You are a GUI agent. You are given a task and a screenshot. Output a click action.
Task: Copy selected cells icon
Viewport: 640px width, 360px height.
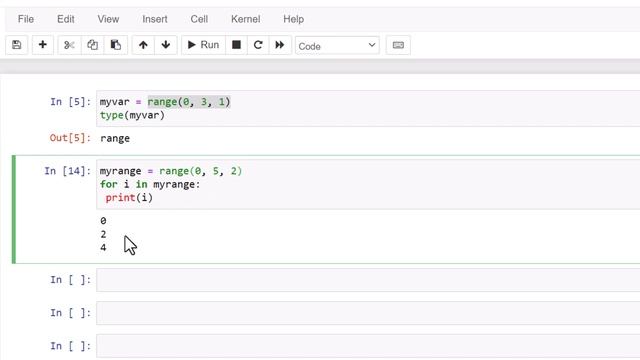point(92,45)
